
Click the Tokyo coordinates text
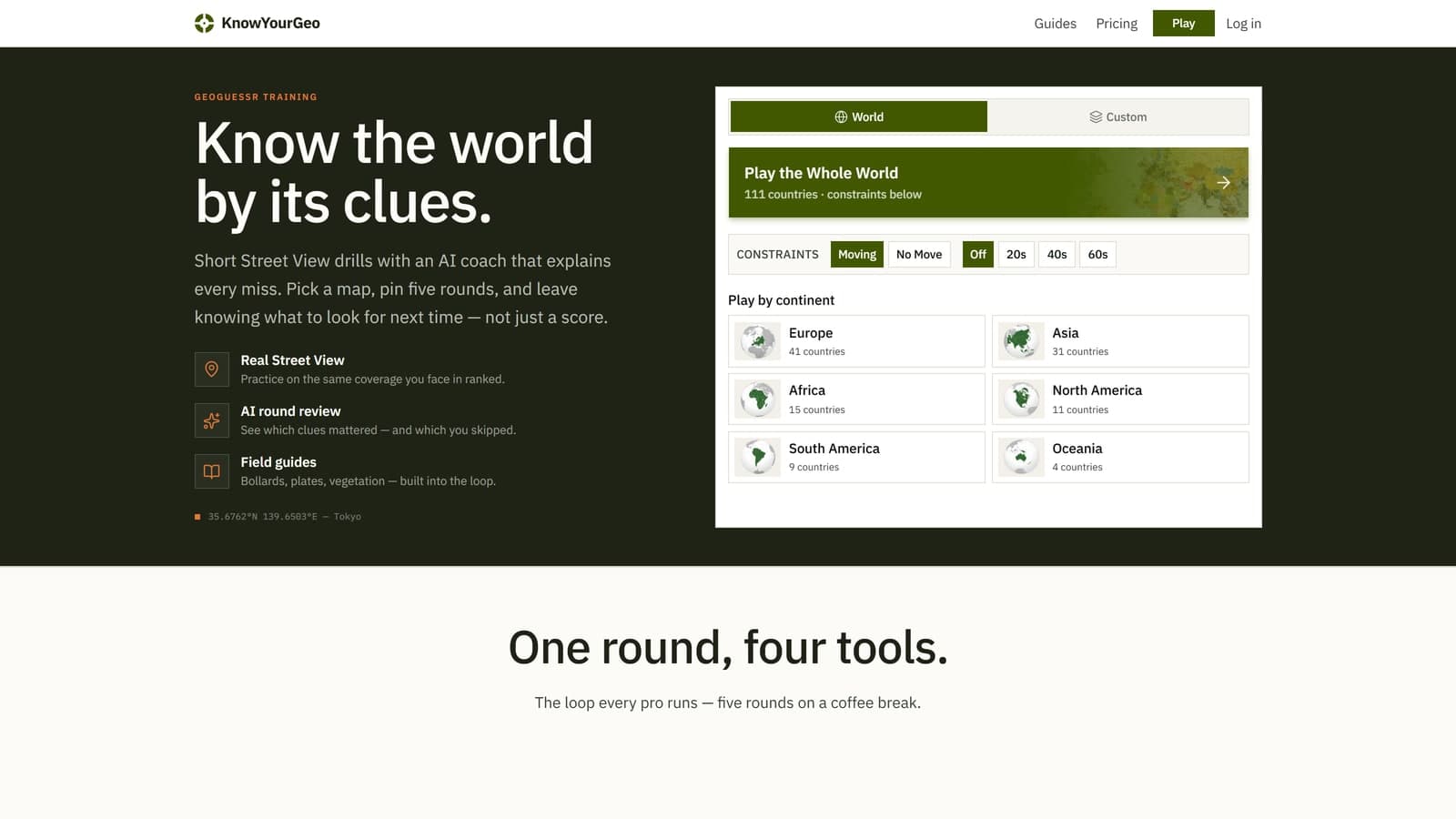click(284, 517)
